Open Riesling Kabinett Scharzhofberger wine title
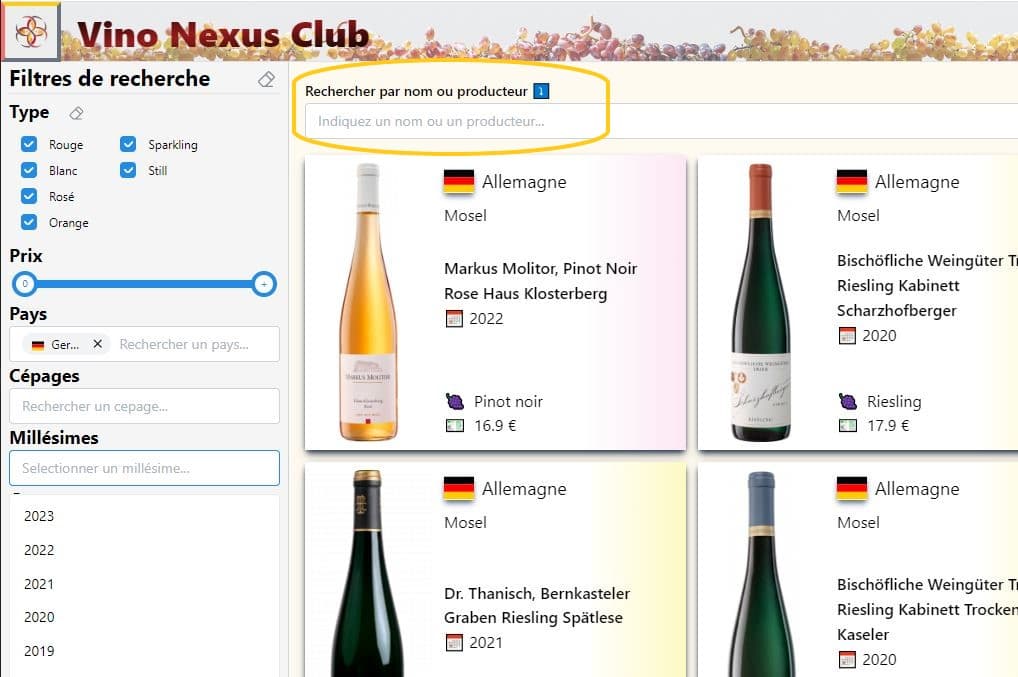 (x=927, y=286)
